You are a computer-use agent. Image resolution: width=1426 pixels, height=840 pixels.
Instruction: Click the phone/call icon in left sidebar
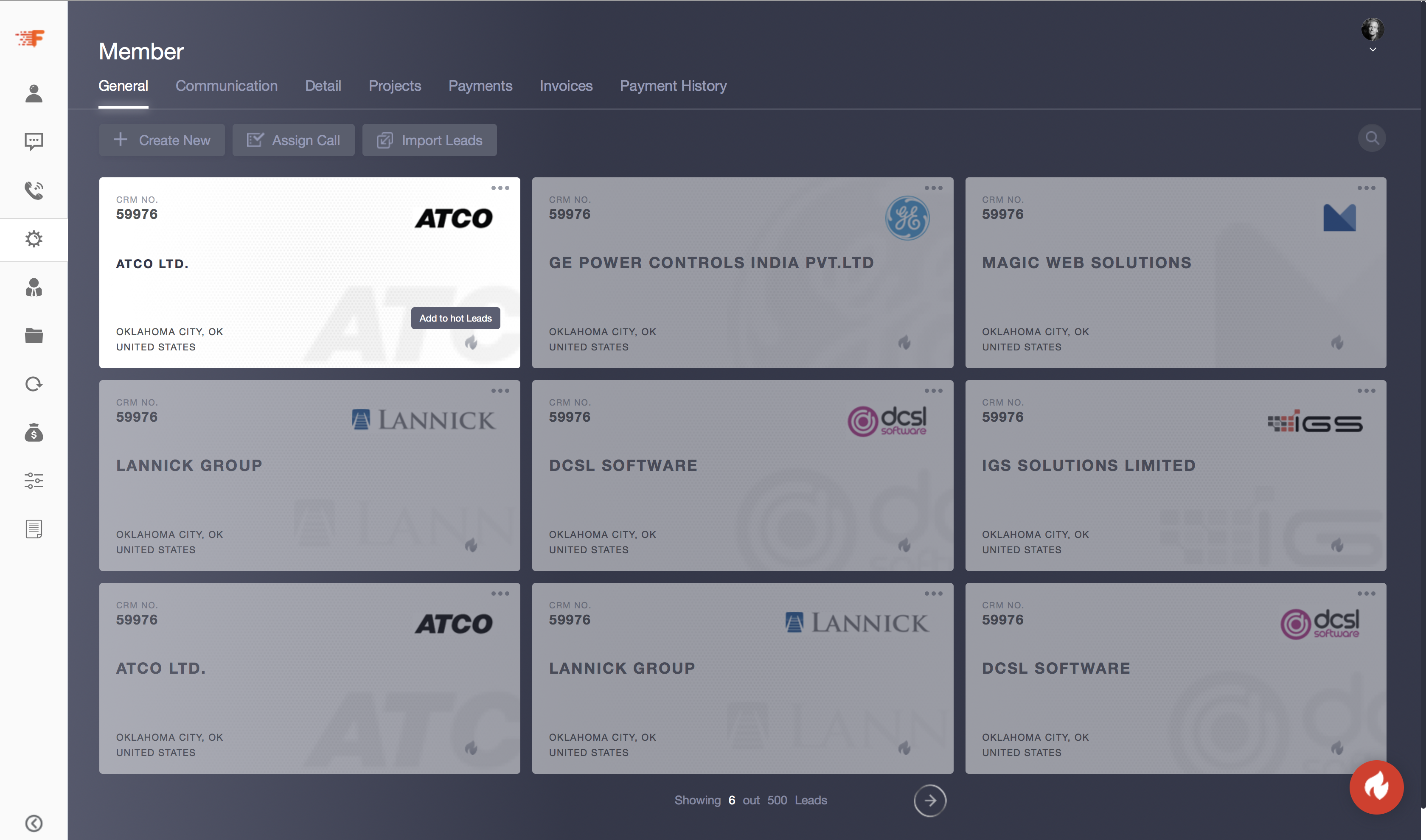click(x=34, y=189)
